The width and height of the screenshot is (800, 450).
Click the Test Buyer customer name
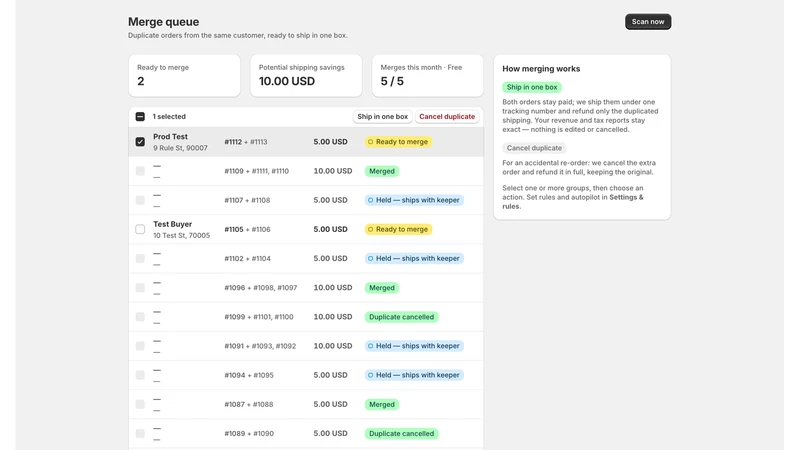pyautogui.click(x=172, y=224)
